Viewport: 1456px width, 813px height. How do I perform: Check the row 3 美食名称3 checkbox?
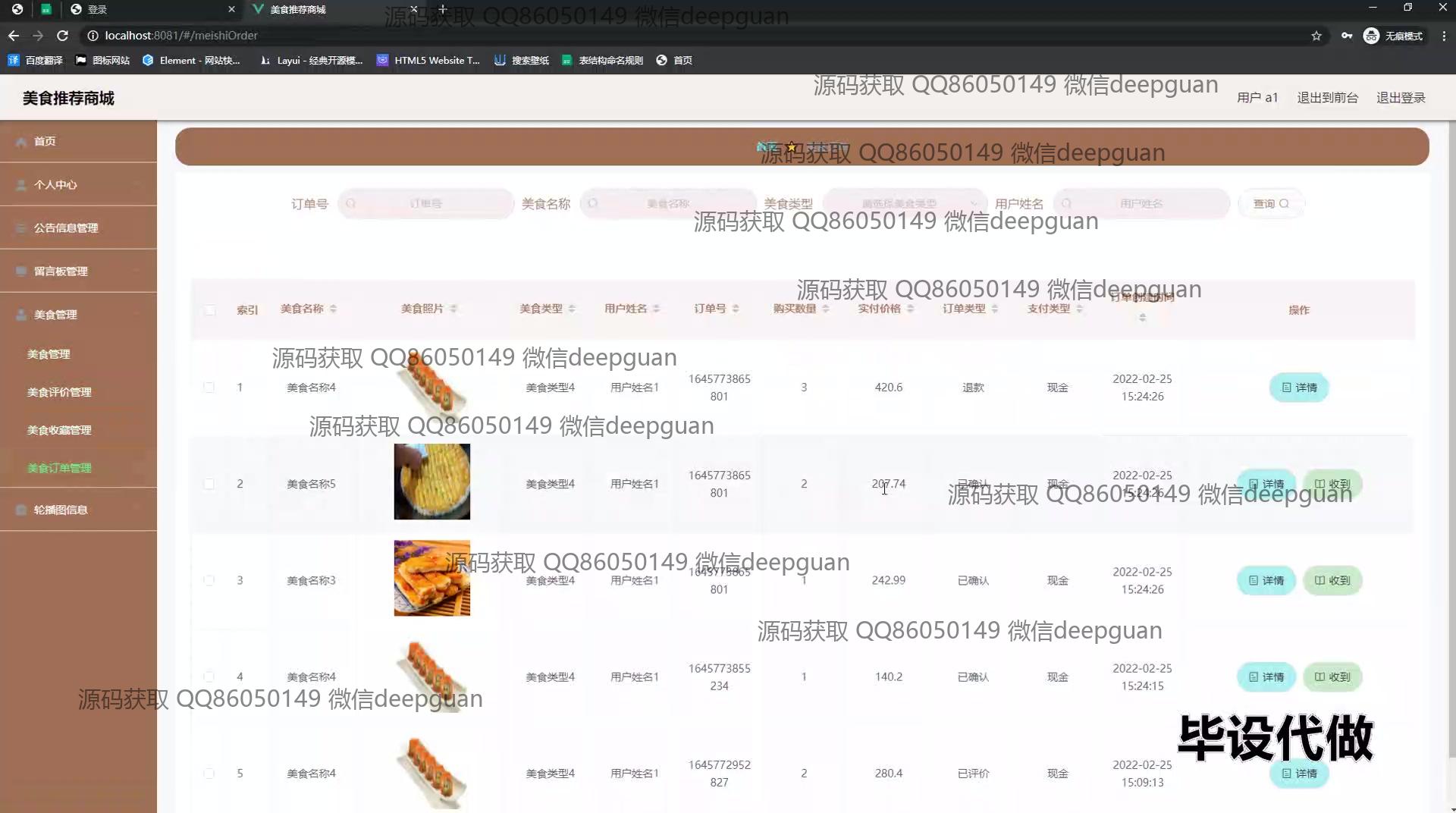(209, 580)
